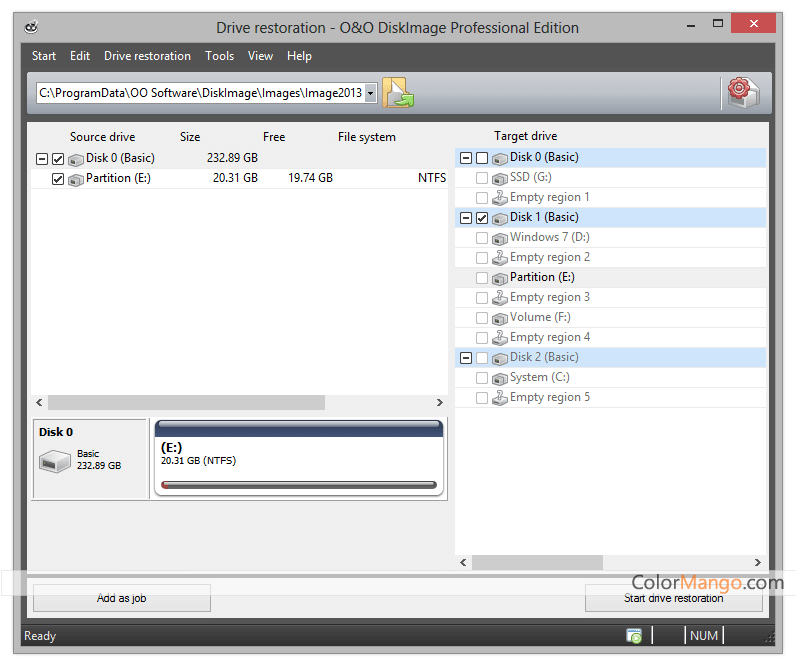Open the Drive restoration menu
Viewport: 796px width, 669px height.
click(147, 56)
